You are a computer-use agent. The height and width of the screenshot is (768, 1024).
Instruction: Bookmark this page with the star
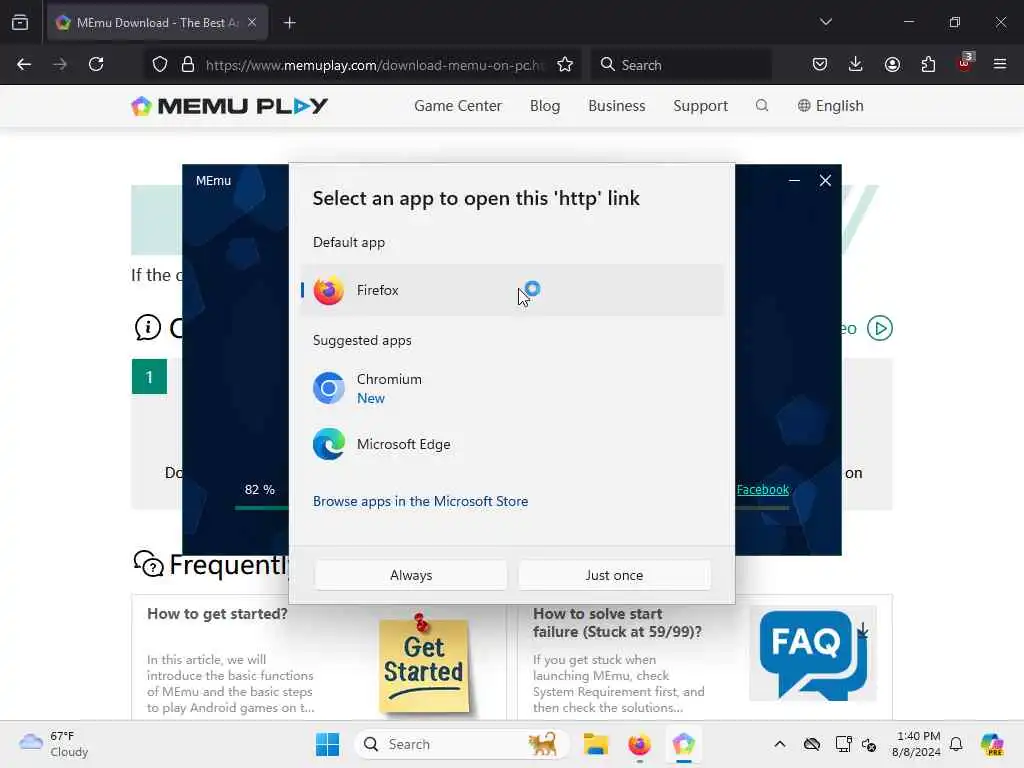coord(565,65)
